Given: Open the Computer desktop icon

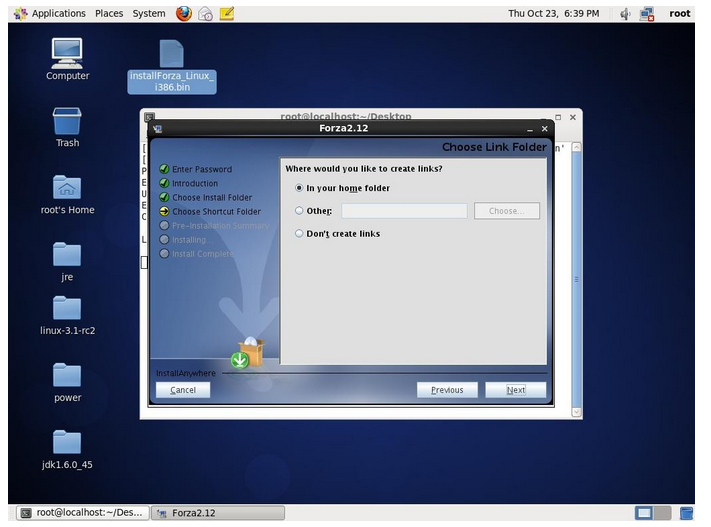Looking at the screenshot, I should [67, 59].
